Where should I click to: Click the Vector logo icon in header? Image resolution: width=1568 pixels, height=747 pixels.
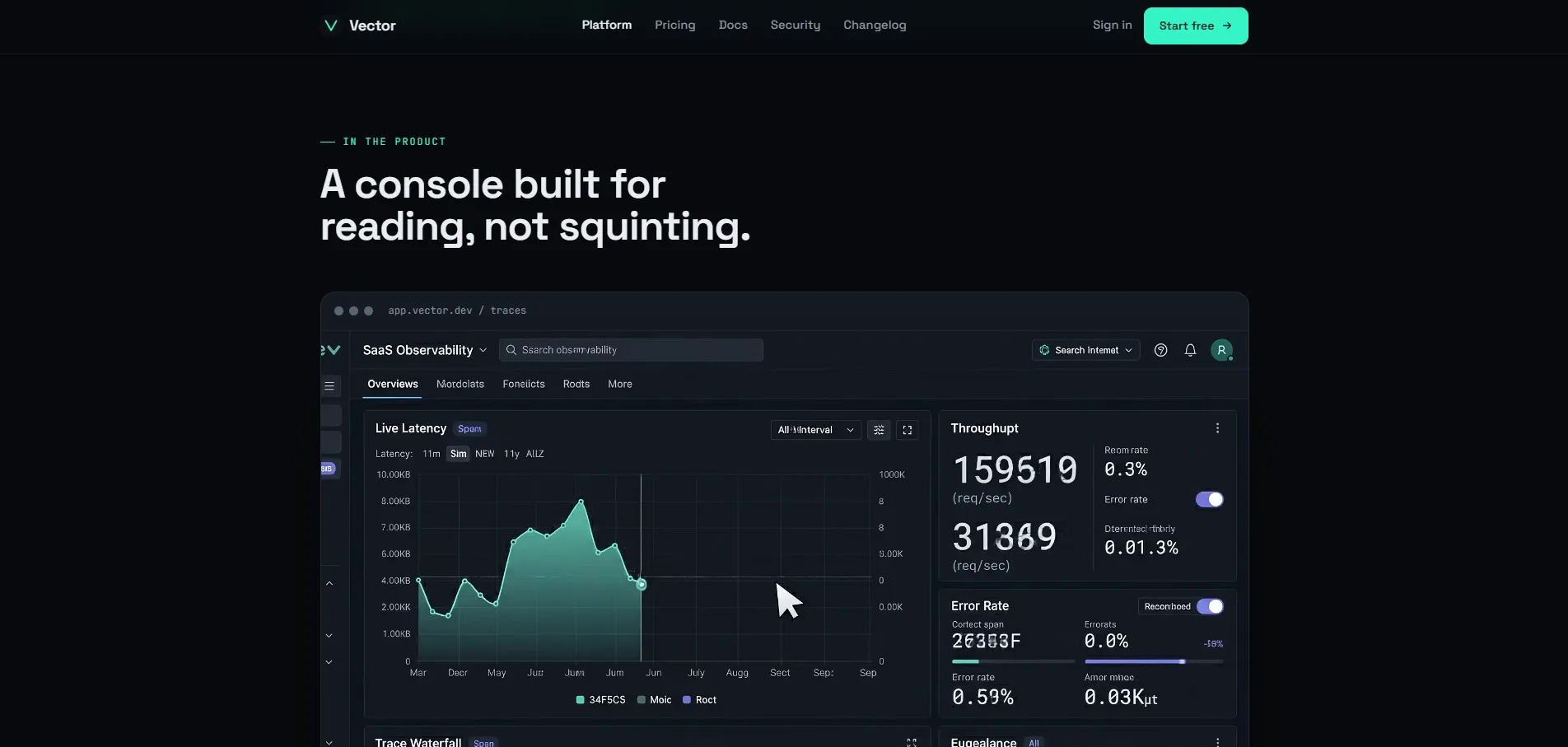coord(331,26)
